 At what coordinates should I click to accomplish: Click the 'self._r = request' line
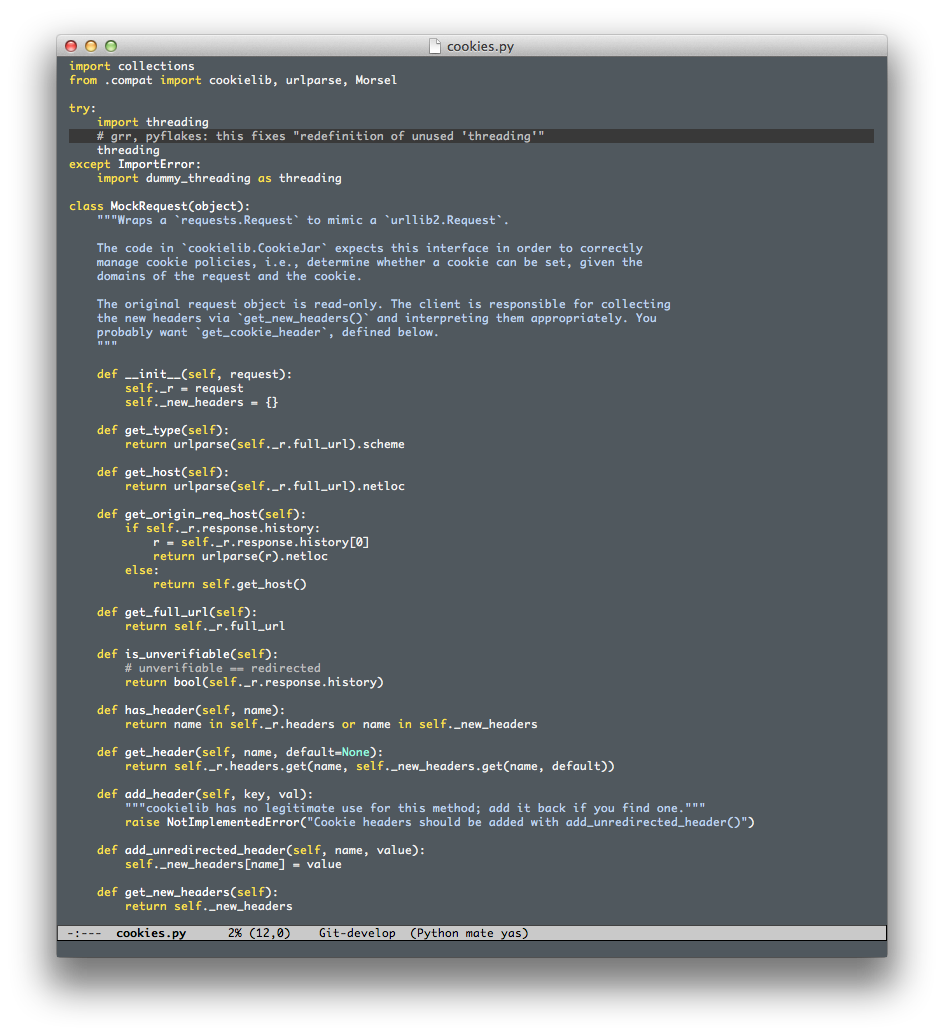point(184,388)
